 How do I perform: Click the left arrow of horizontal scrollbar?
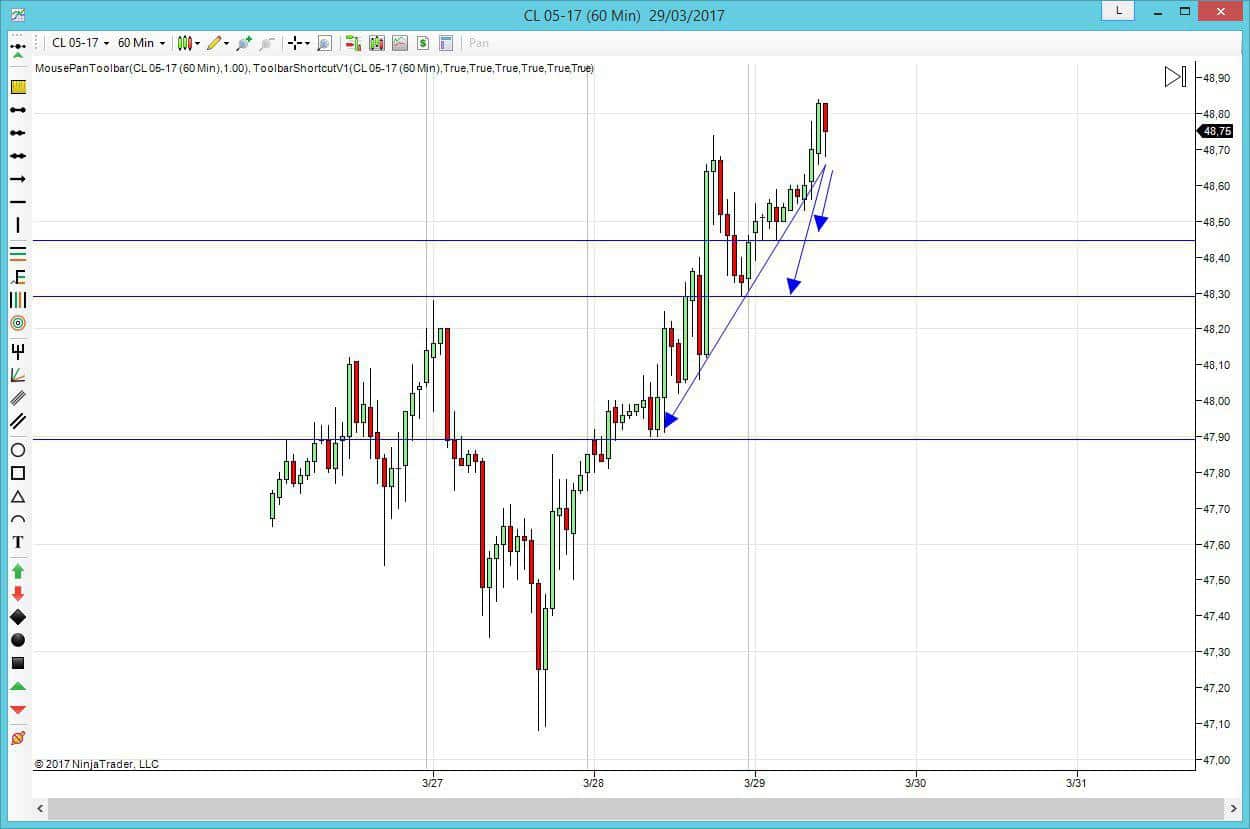click(x=40, y=808)
